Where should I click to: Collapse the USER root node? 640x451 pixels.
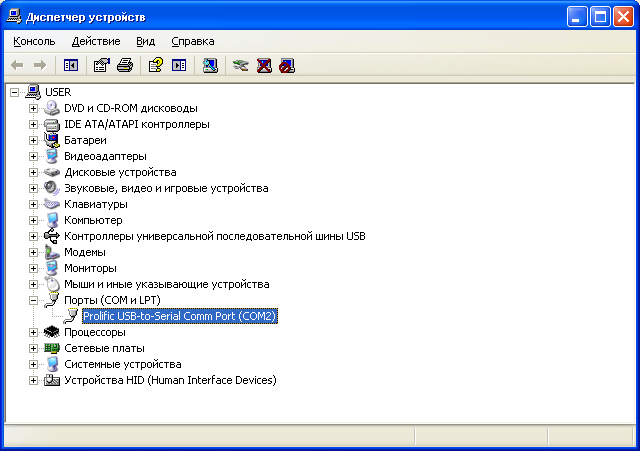pyautogui.click(x=14, y=92)
